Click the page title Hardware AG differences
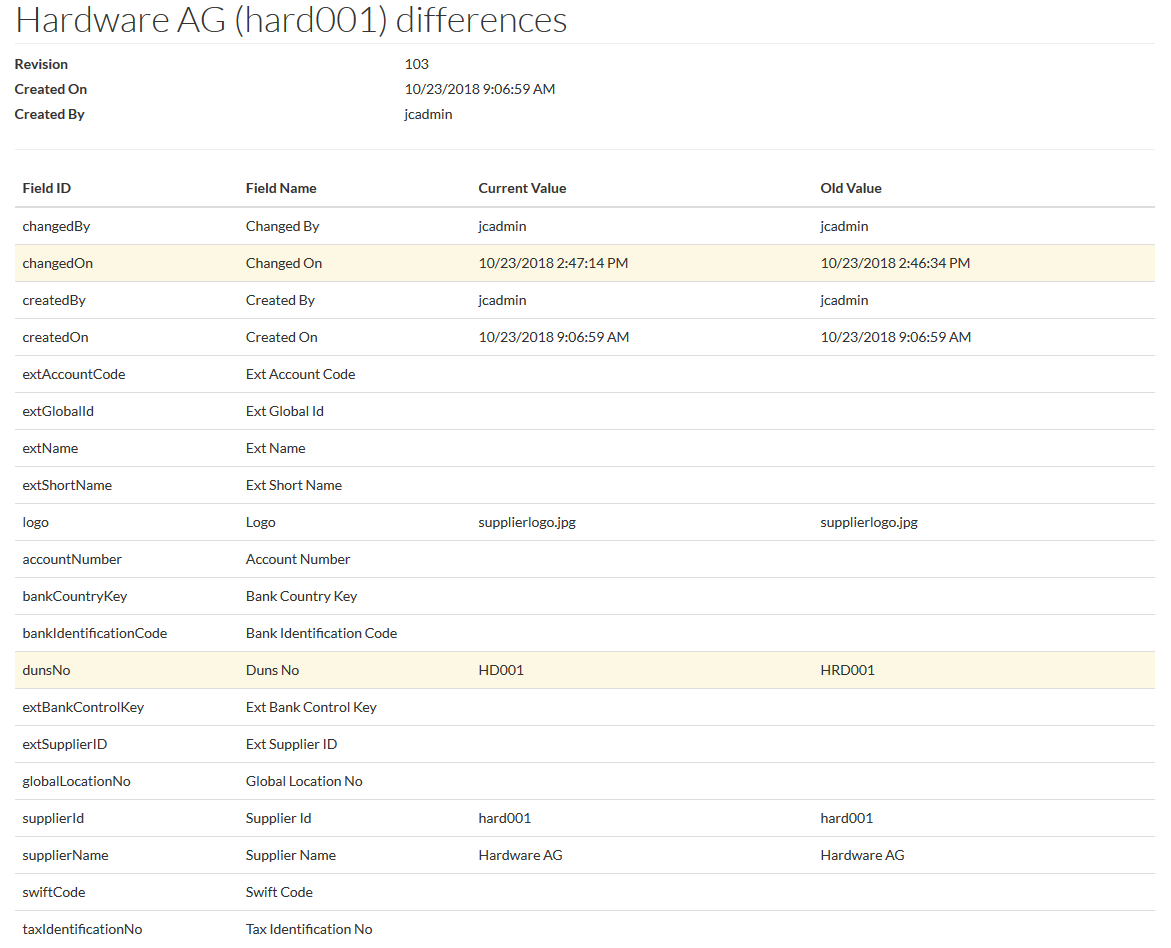This screenshot has width=1171, height=948. coord(291,20)
